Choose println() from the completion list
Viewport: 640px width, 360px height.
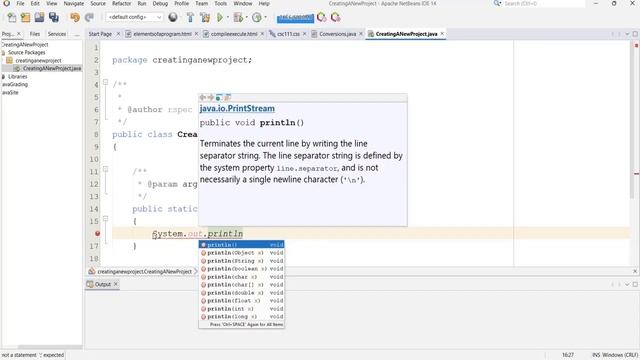pyautogui.click(x=241, y=245)
